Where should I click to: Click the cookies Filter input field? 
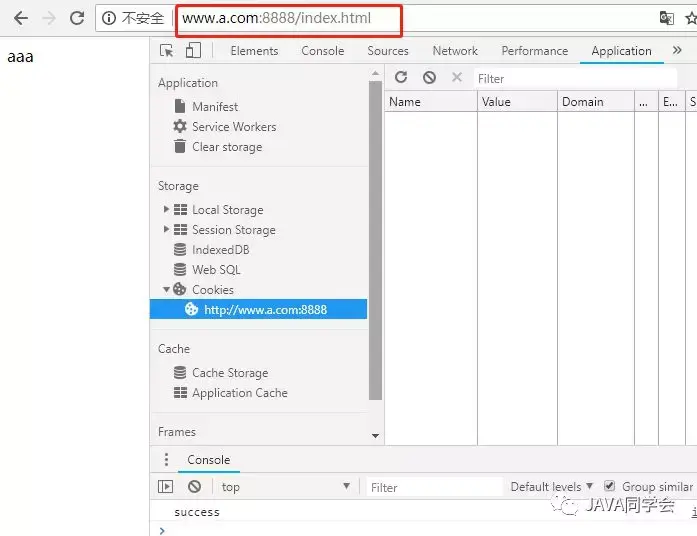pos(576,79)
